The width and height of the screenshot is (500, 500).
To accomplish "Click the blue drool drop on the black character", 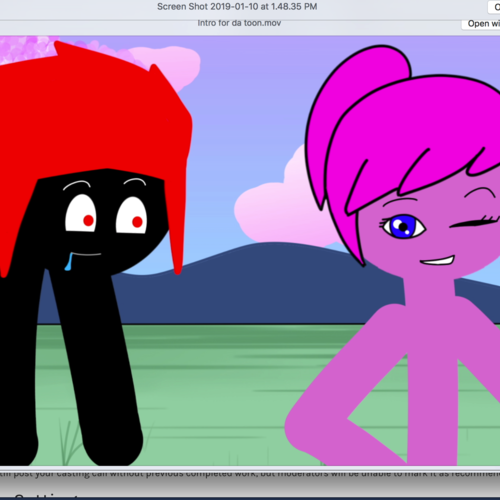I will (x=68, y=262).
